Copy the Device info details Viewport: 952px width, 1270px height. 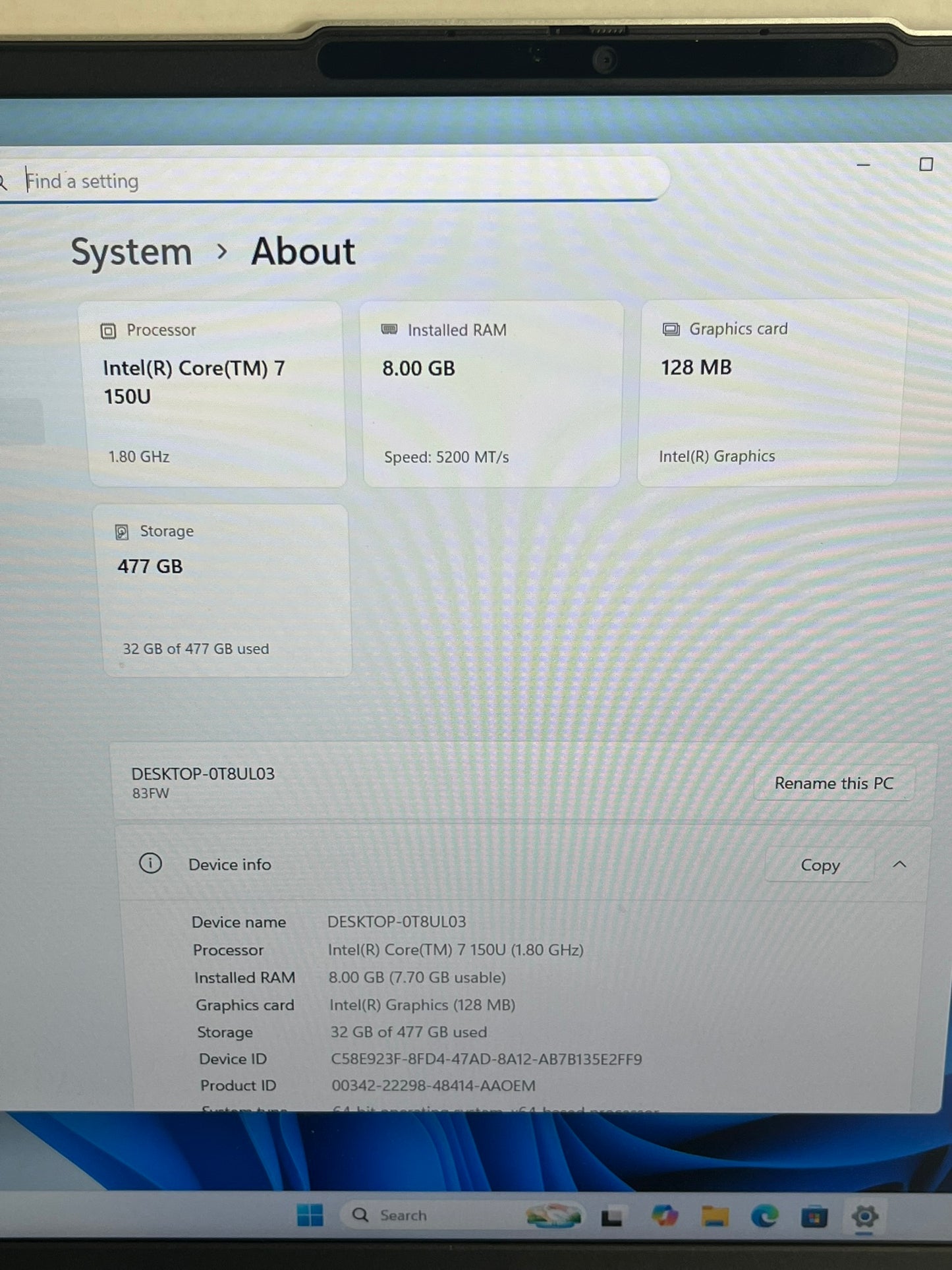[820, 865]
